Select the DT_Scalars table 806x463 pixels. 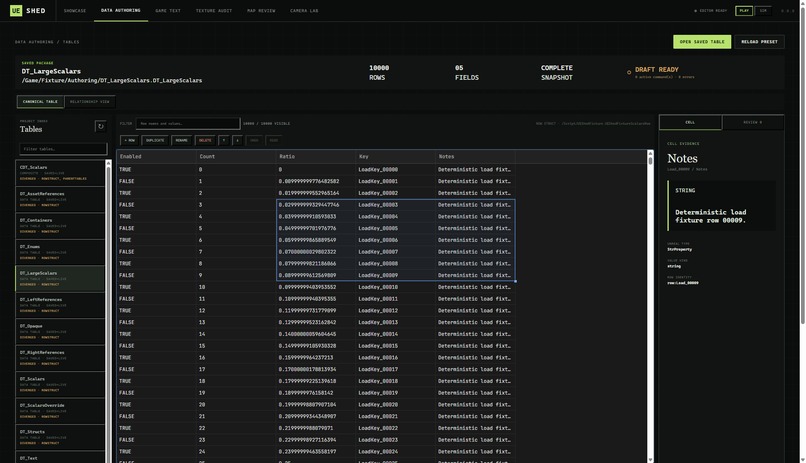(60, 384)
